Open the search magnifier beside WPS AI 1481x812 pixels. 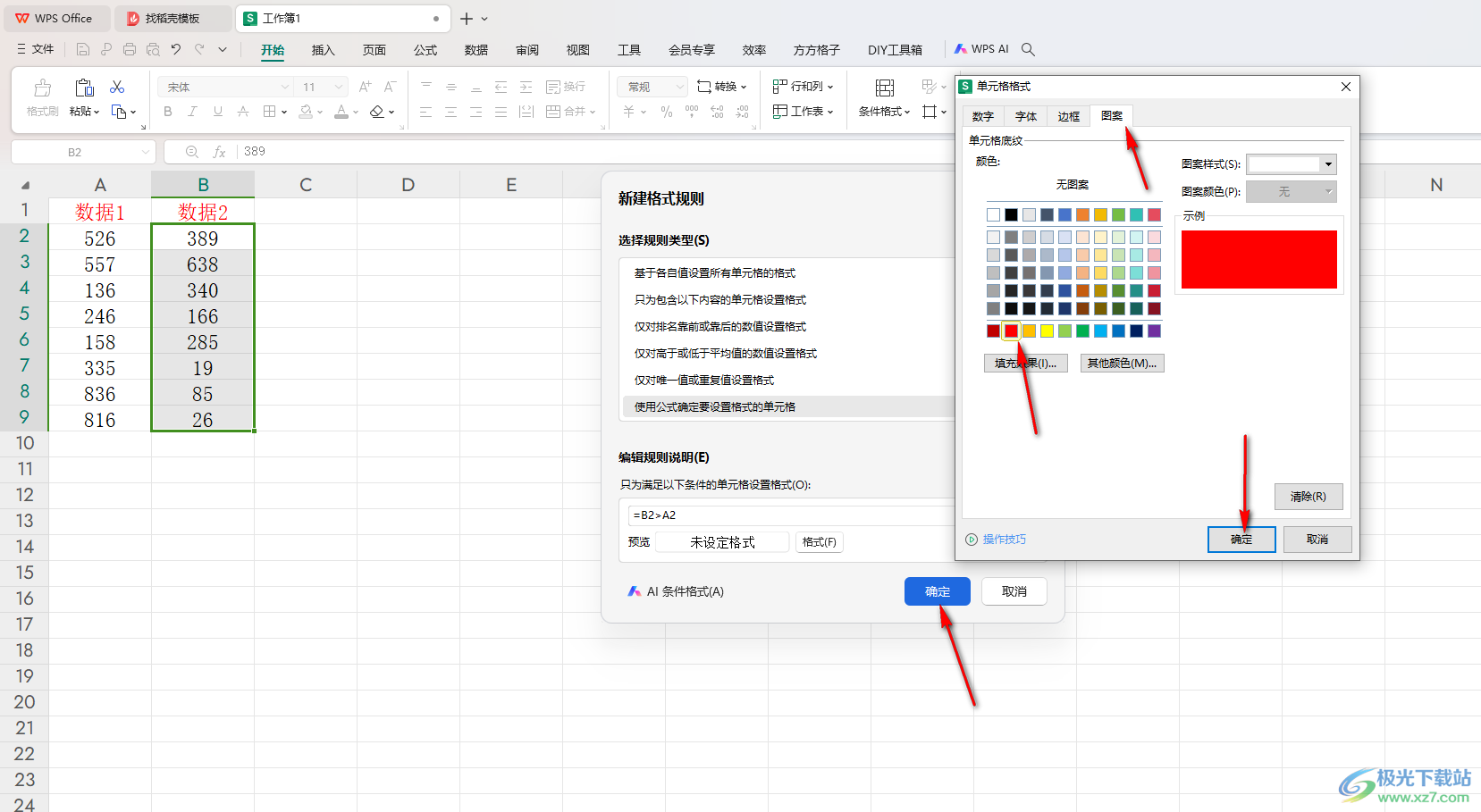click(x=1028, y=49)
